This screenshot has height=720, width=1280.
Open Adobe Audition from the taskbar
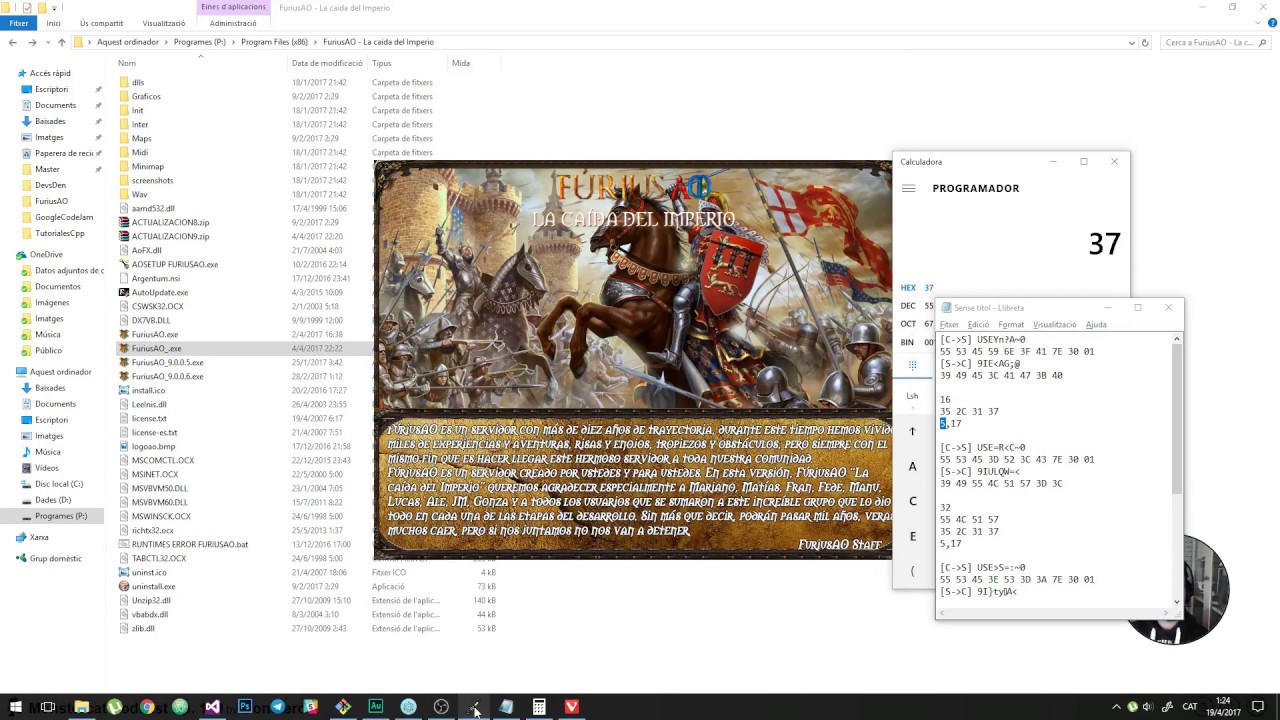tap(376, 707)
